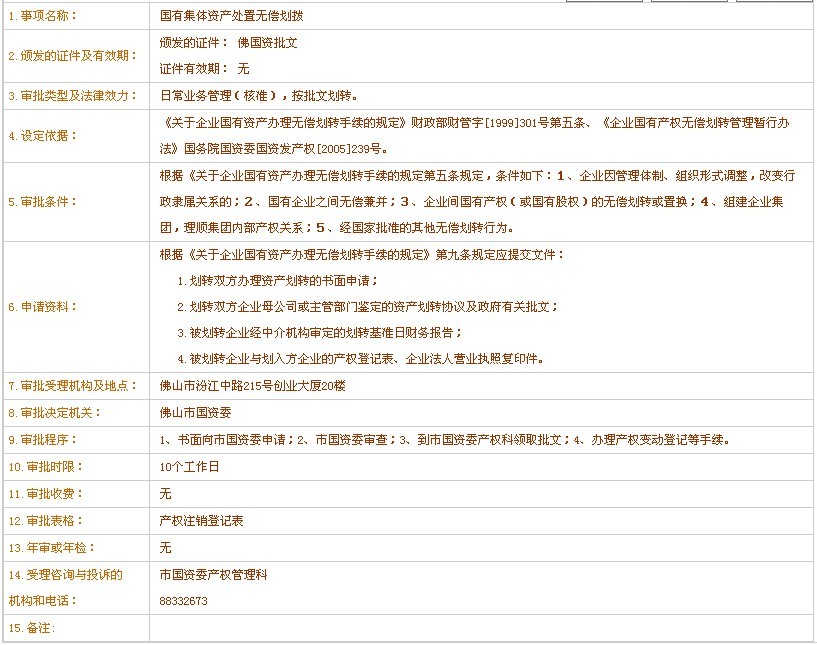Click the value "佛山市国资委"

[195, 413]
